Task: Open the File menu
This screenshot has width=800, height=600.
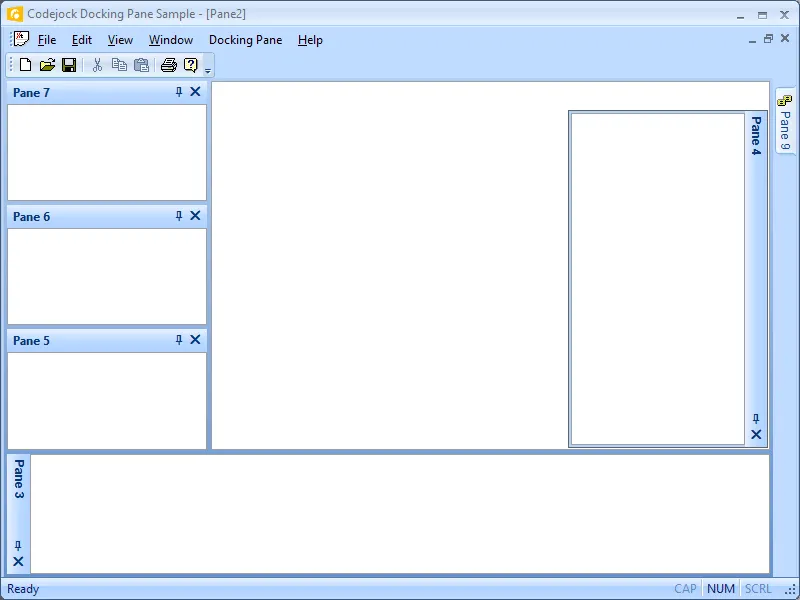Action: coord(47,40)
